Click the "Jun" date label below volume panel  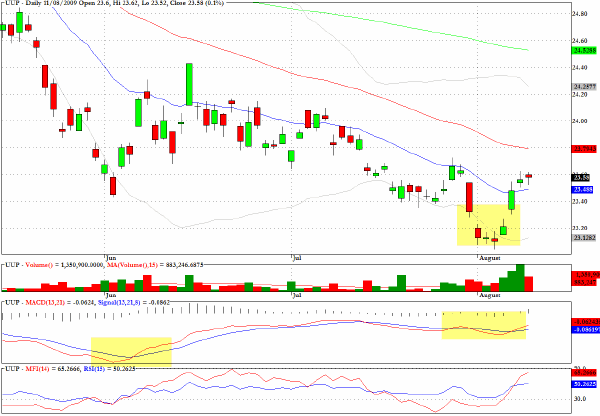click(111, 295)
